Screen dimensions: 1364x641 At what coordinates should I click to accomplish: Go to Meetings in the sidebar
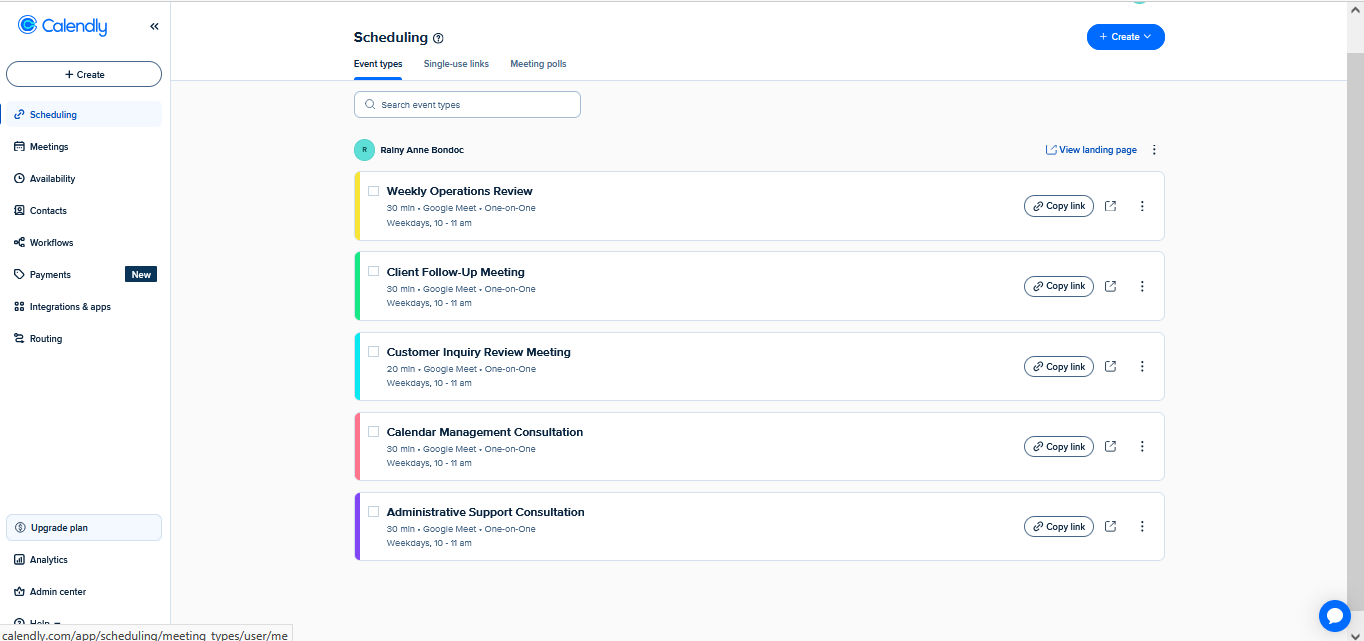click(83, 146)
